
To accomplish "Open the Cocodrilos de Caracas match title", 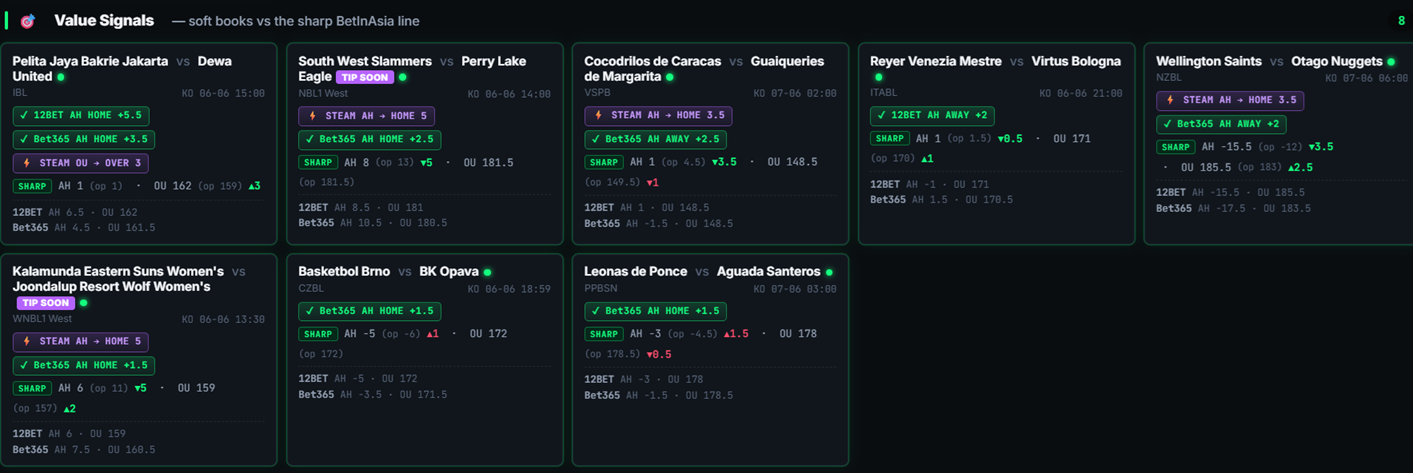I will tap(704, 69).
